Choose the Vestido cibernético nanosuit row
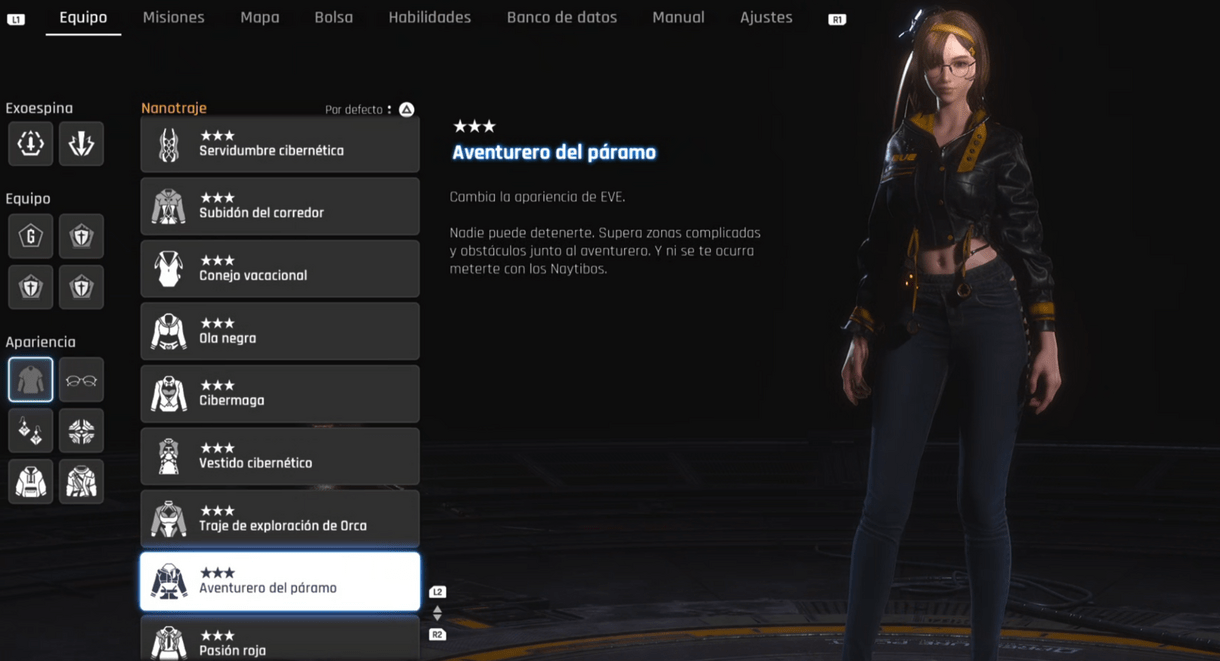The height and width of the screenshot is (661, 1220). point(280,456)
